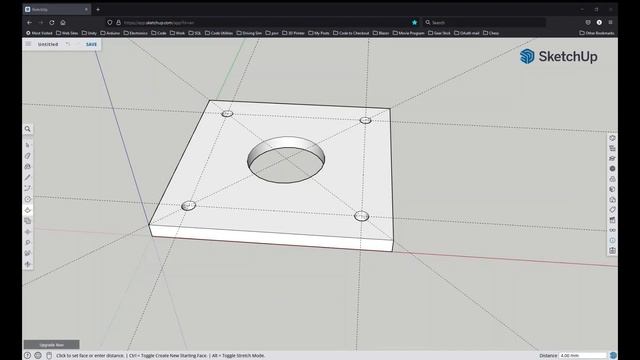Viewport: 640px width, 360px height.
Task: Pick the Tape Measure tool
Action: pyautogui.click(x=28, y=242)
